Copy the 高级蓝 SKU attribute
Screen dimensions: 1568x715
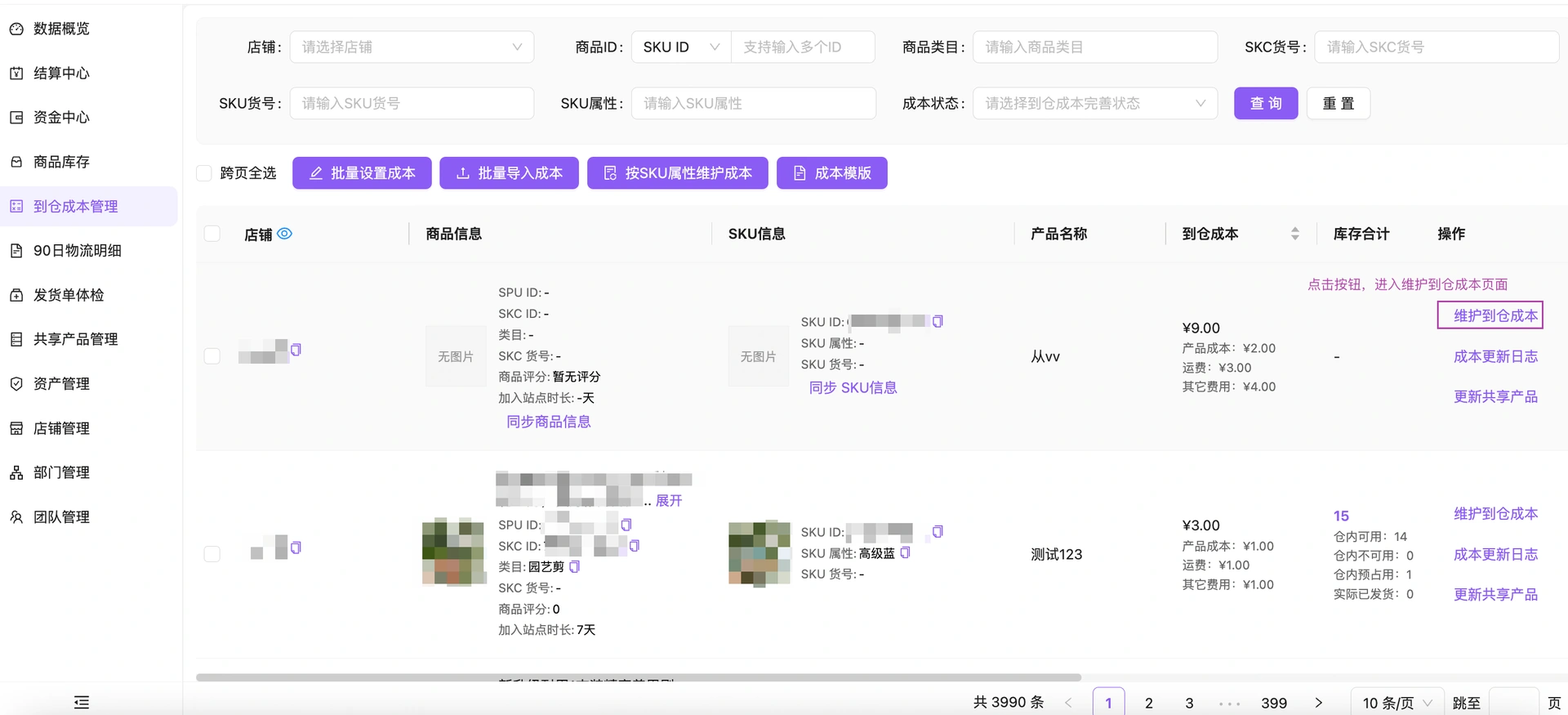coord(905,553)
